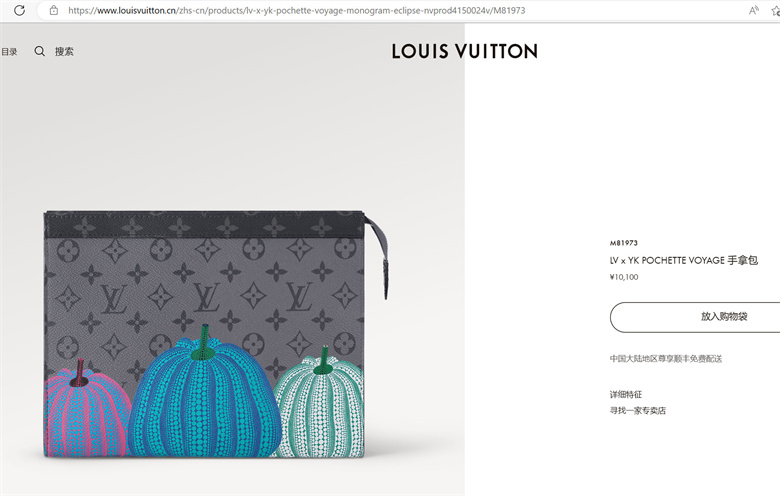This screenshot has height=496, width=780.
Task: Click the Pochette Voyage product image
Action: point(215,333)
